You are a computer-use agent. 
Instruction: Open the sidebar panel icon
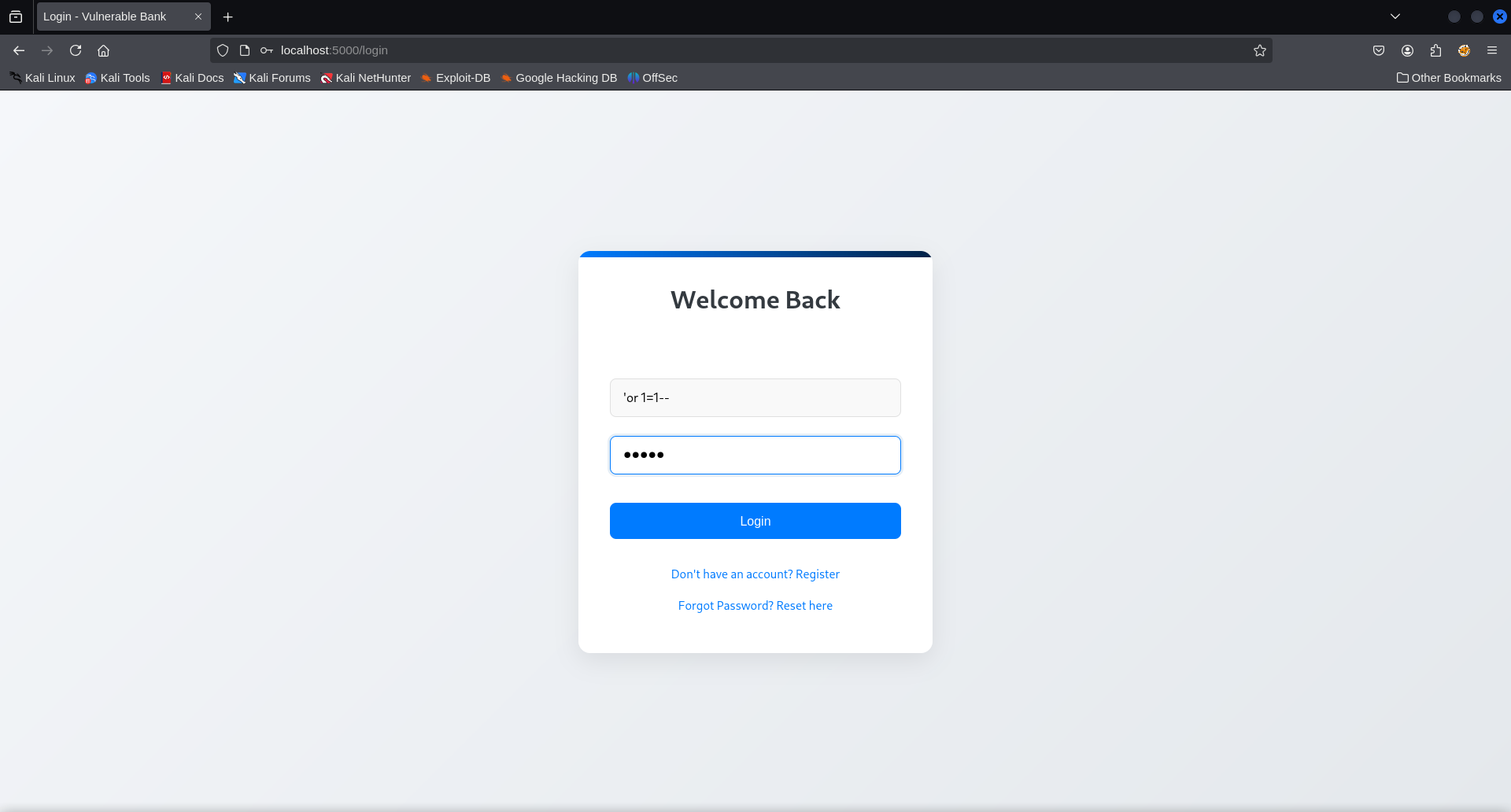click(16, 16)
